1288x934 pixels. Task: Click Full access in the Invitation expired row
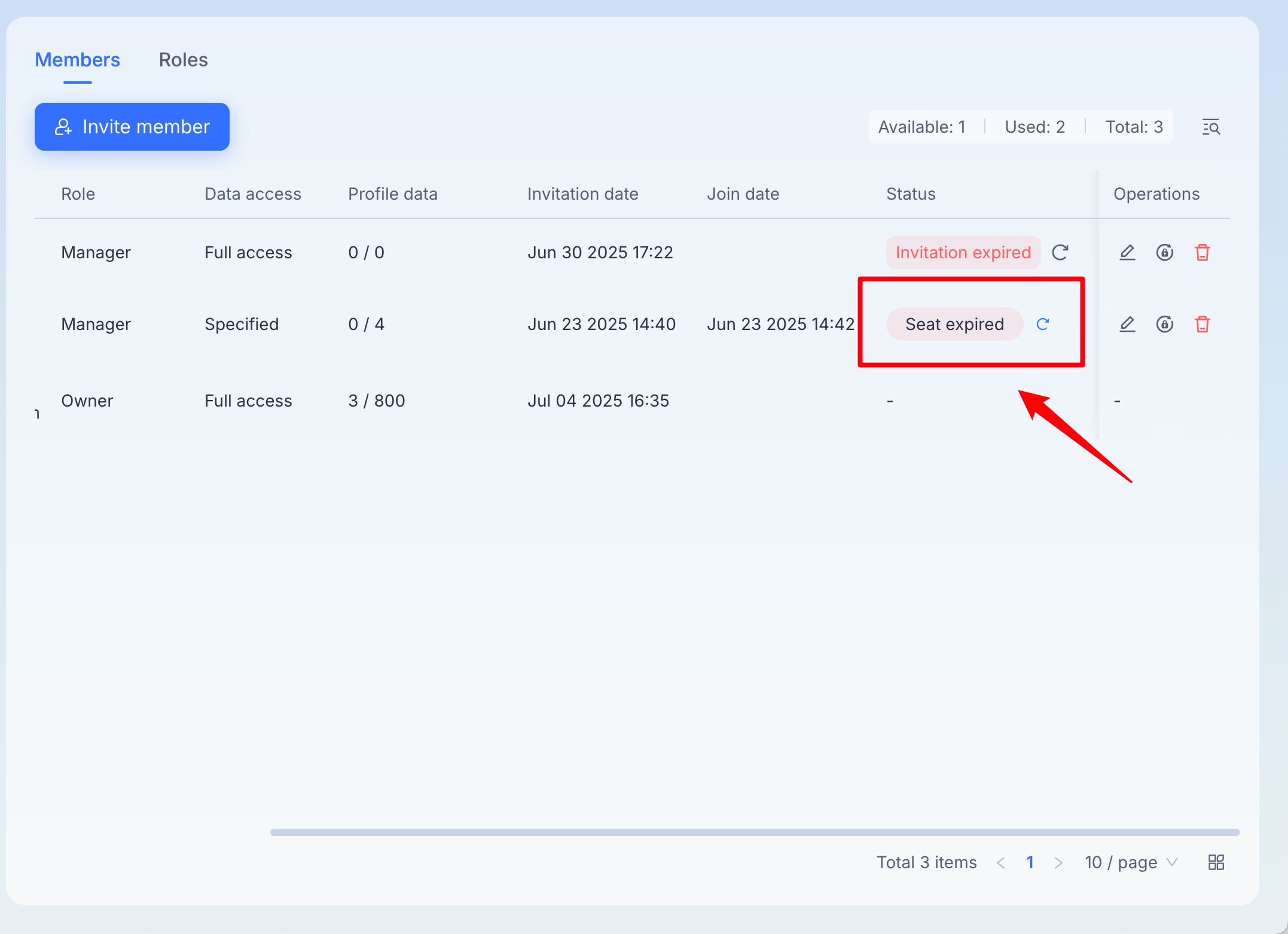[248, 252]
